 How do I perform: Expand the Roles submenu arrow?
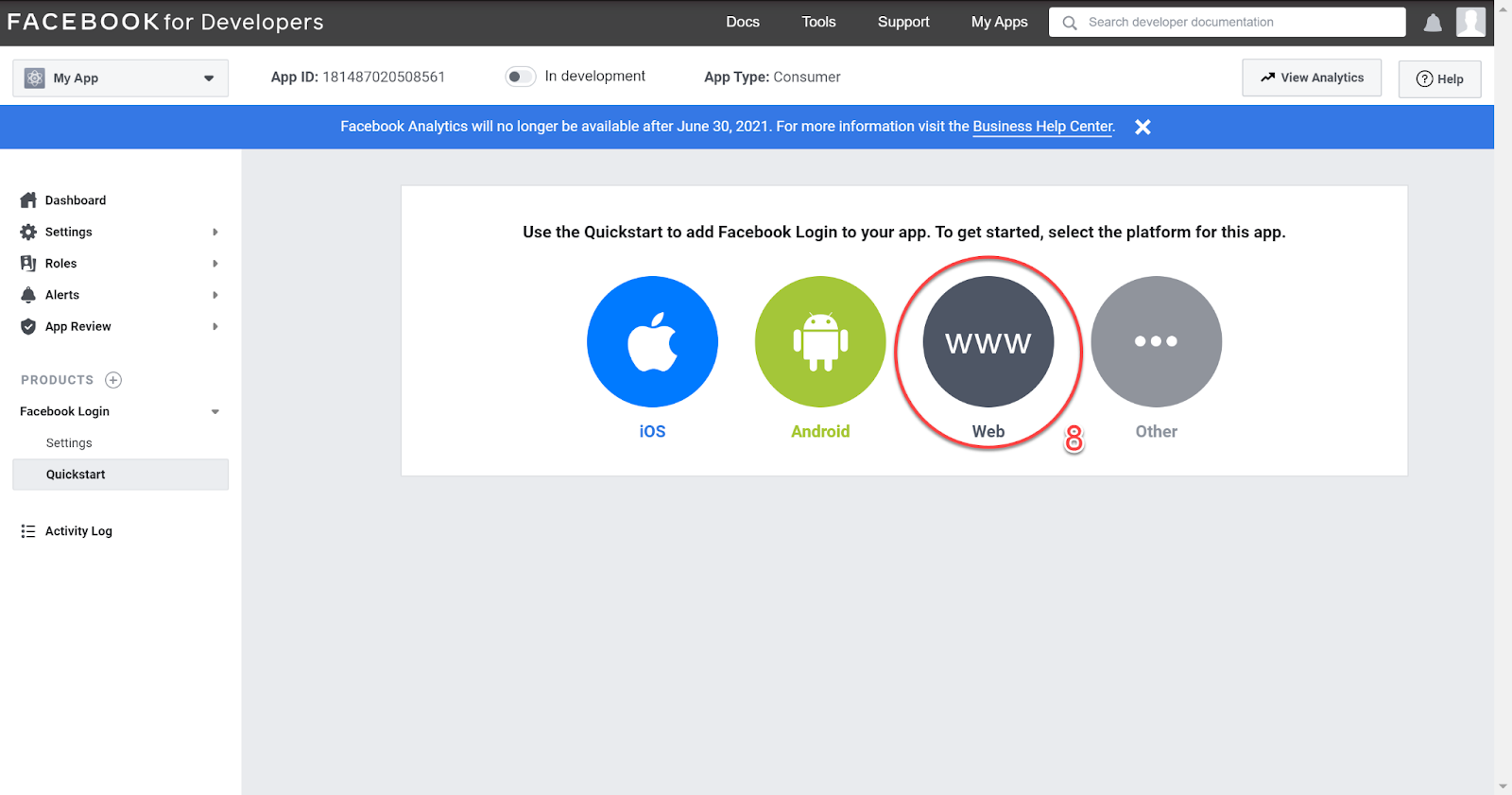(x=215, y=264)
